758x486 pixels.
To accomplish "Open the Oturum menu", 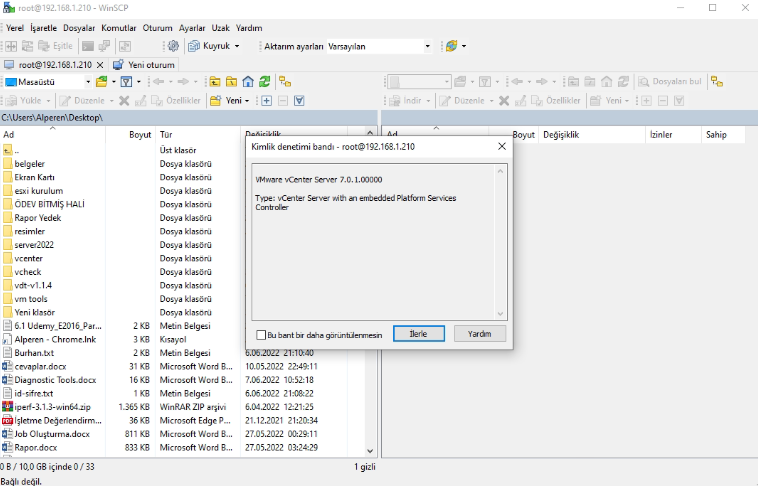I will [x=157, y=28].
